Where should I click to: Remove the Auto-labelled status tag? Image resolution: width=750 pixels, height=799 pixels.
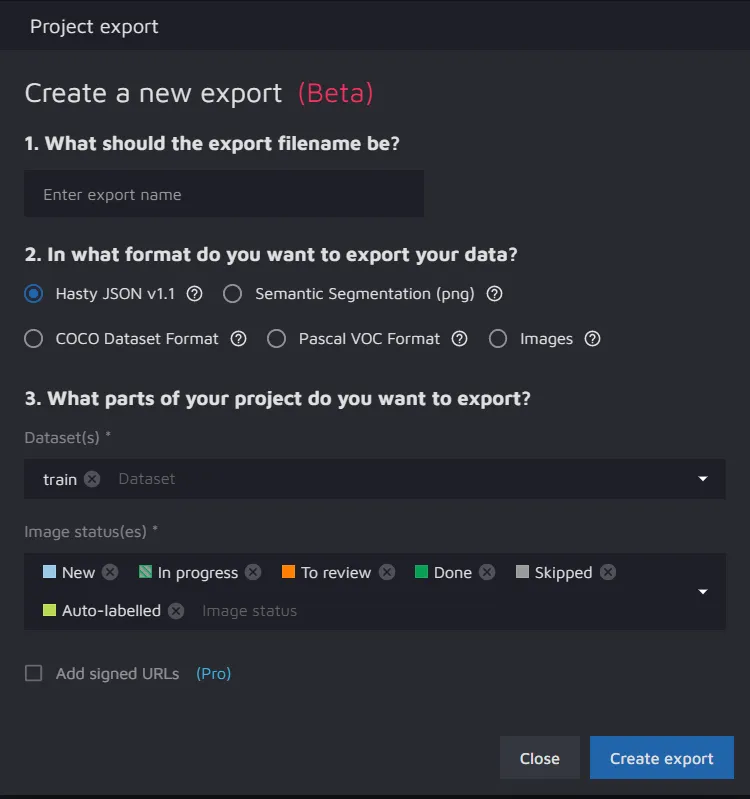point(176,610)
